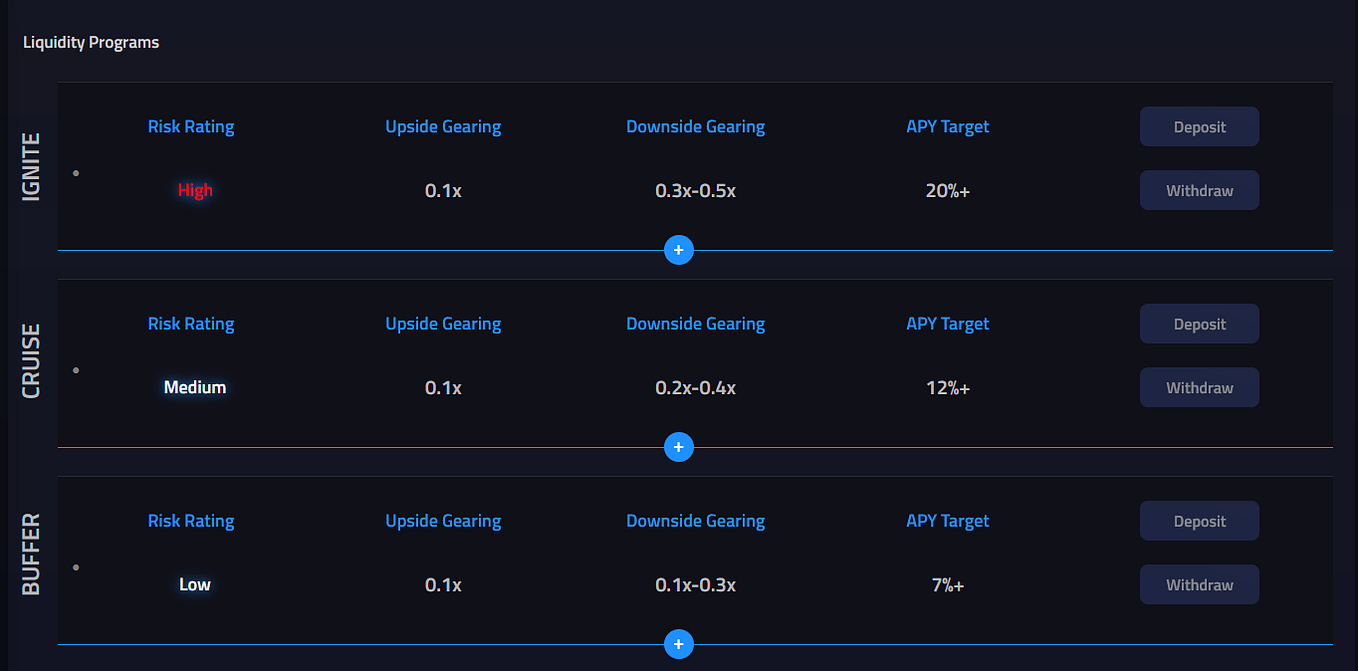Expand the BUFFER program details with the plus icon

(679, 644)
